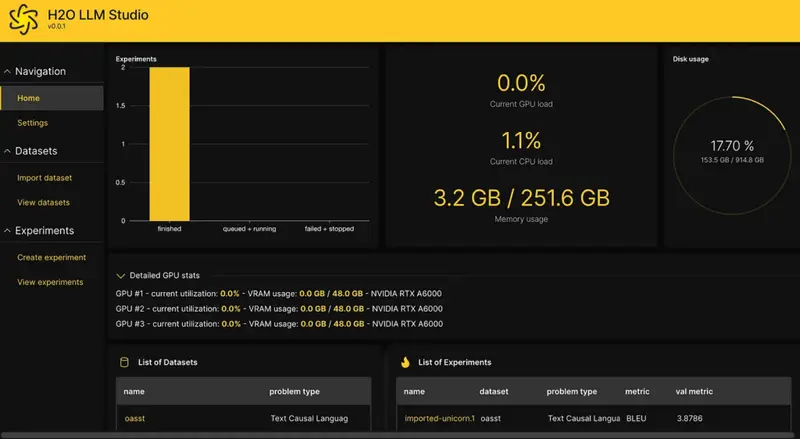Screen dimensions: 800x439
Task: Click the finished experiments yellow bar
Action: 169,144
